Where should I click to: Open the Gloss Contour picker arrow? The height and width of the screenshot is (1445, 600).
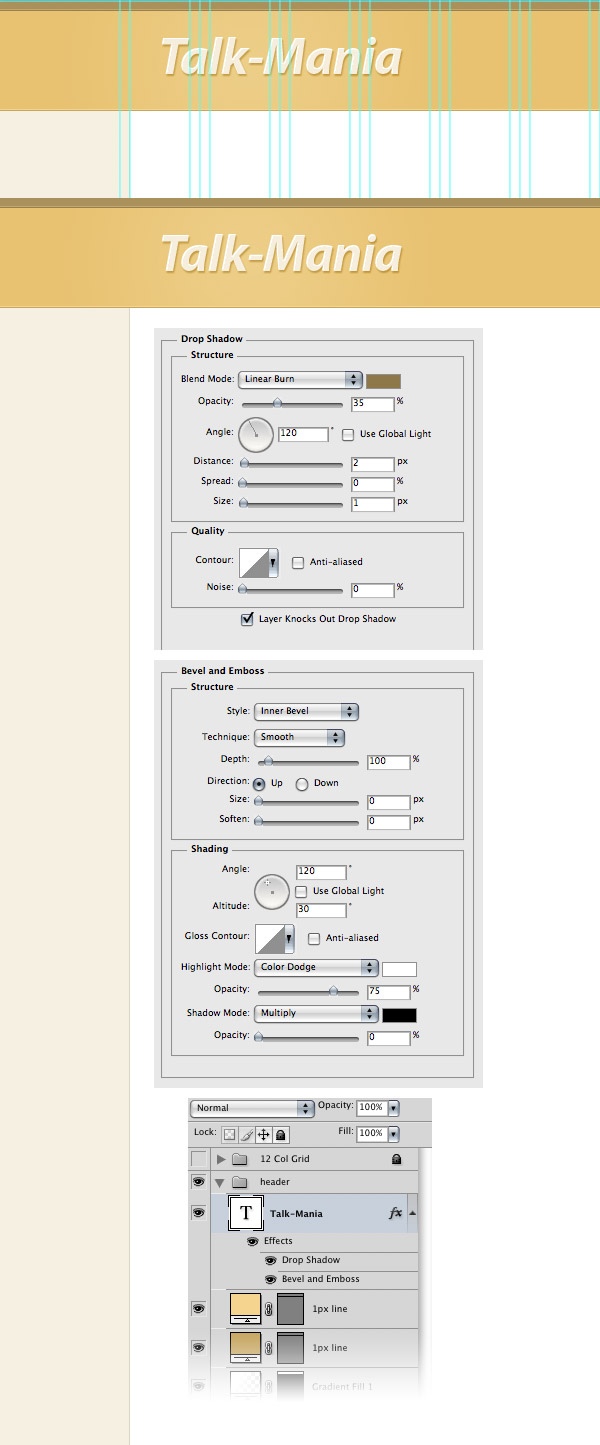(290, 939)
